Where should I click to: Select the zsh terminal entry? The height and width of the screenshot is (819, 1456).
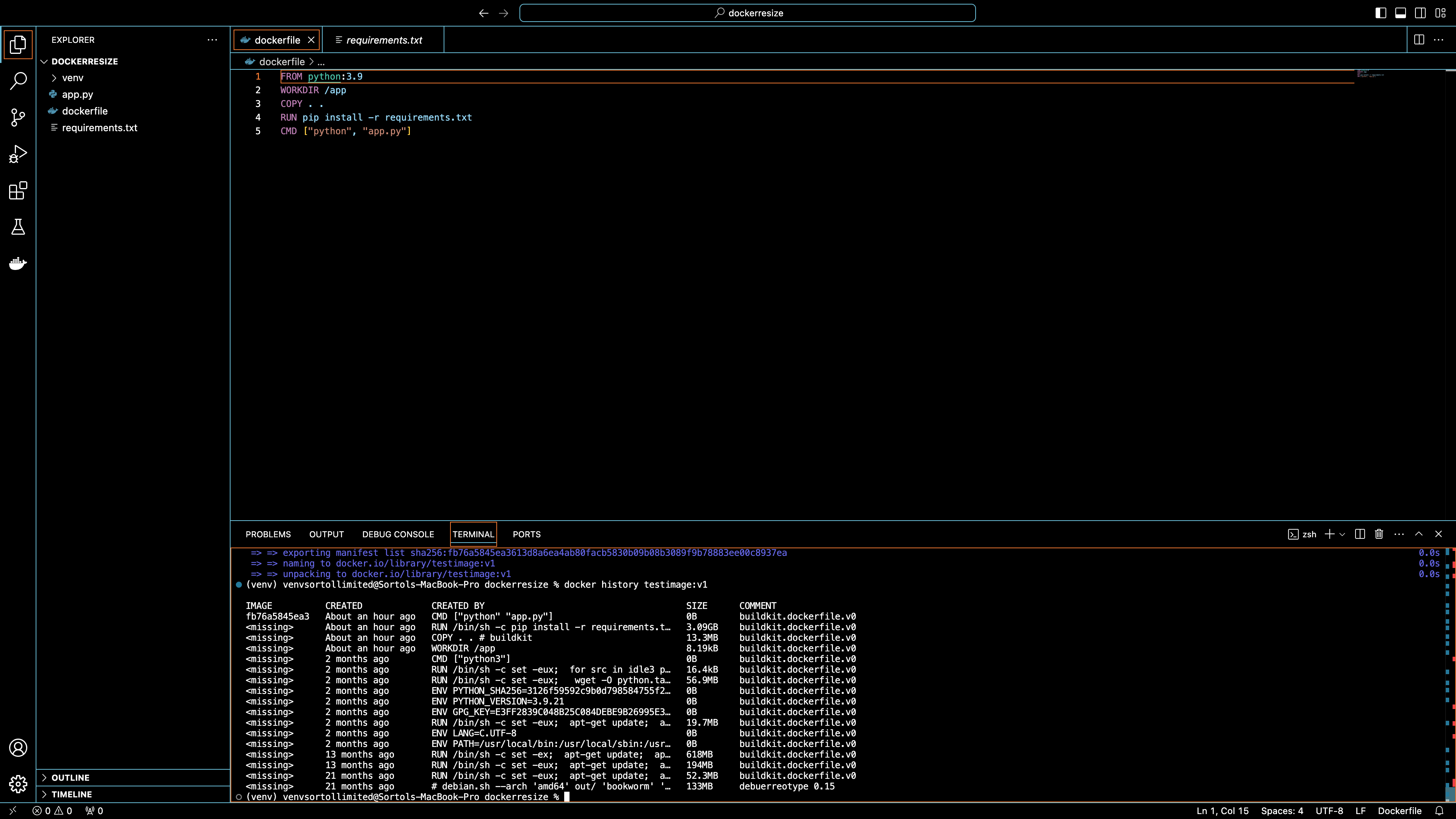pos(1302,534)
